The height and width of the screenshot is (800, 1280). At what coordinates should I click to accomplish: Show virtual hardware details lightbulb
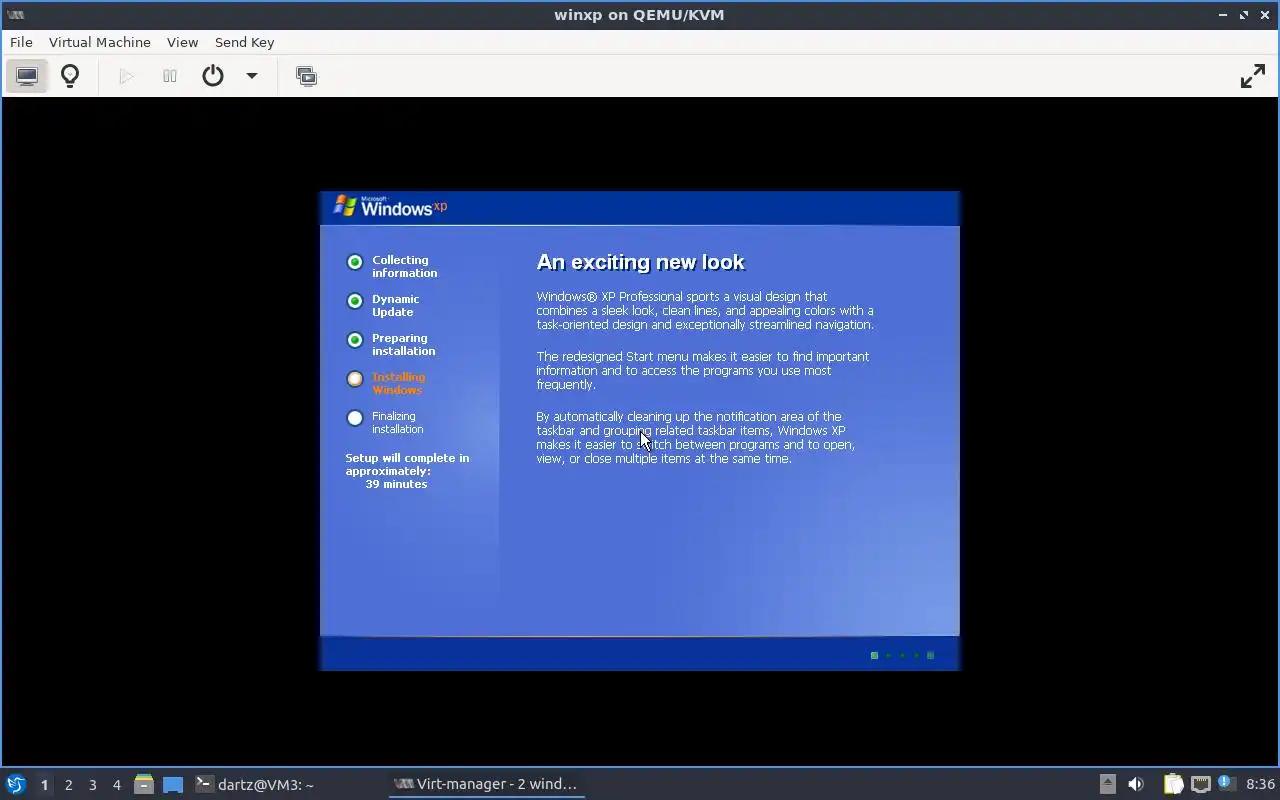pyautogui.click(x=70, y=76)
